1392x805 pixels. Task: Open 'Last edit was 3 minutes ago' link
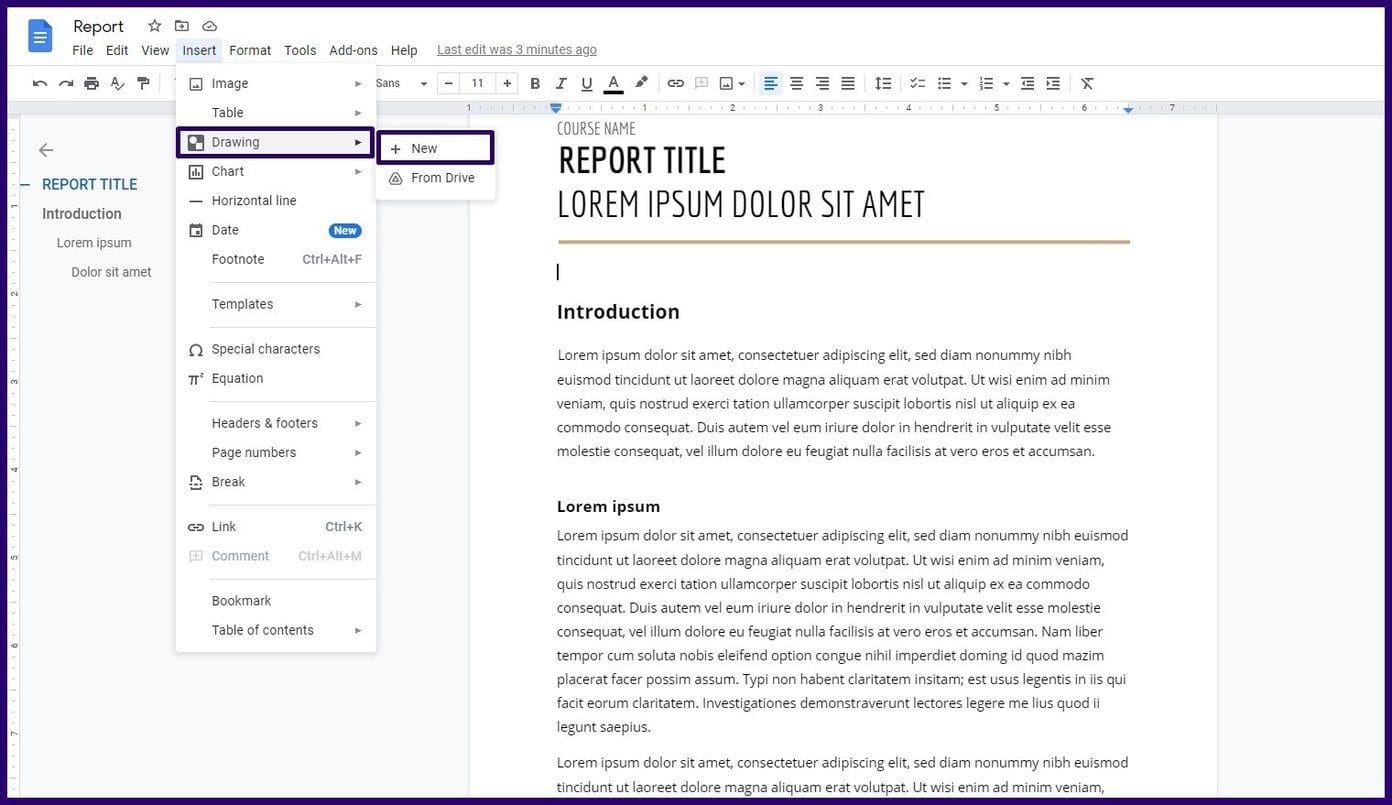click(x=517, y=50)
